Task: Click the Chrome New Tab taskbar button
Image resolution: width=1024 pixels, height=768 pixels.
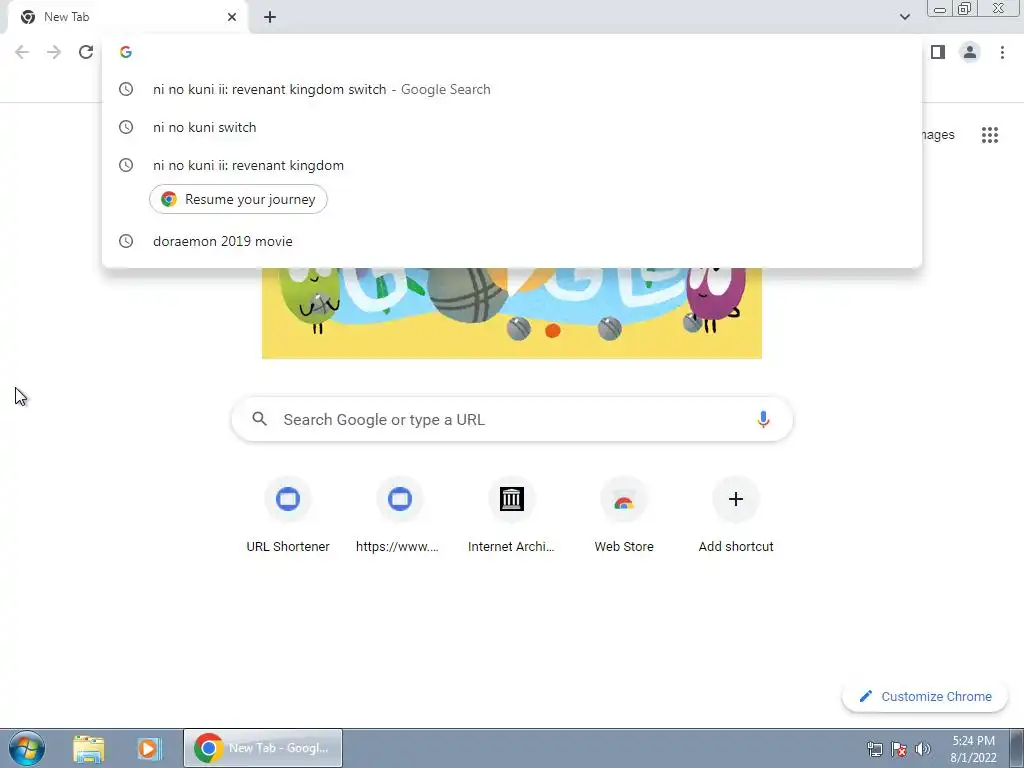Action: (x=263, y=748)
